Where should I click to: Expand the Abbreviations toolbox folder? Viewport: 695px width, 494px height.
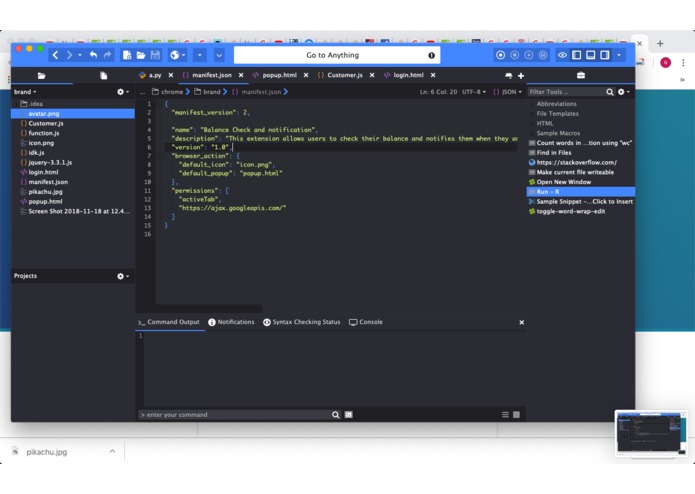(532, 104)
